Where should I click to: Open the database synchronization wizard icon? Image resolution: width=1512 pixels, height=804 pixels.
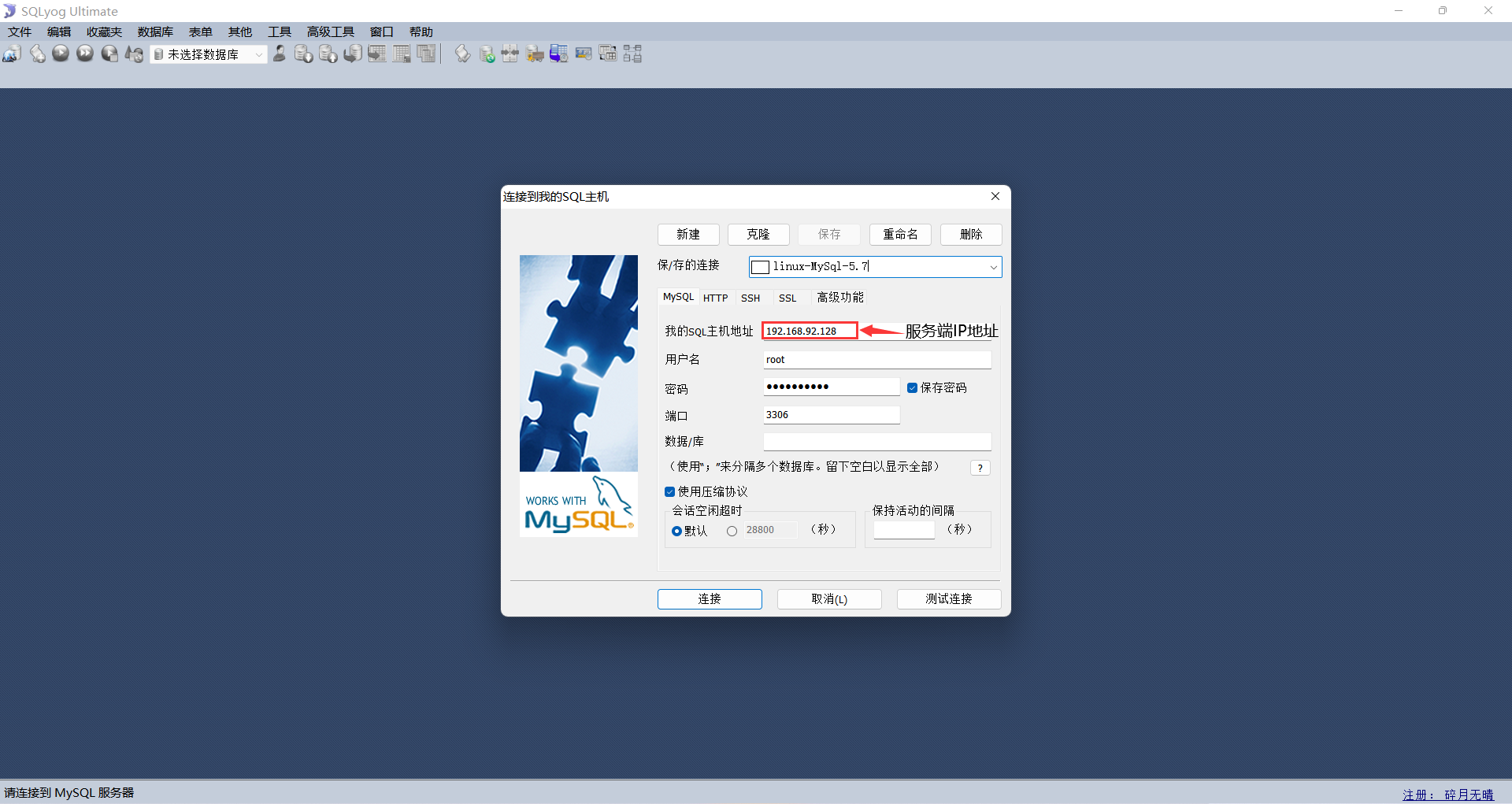487,54
